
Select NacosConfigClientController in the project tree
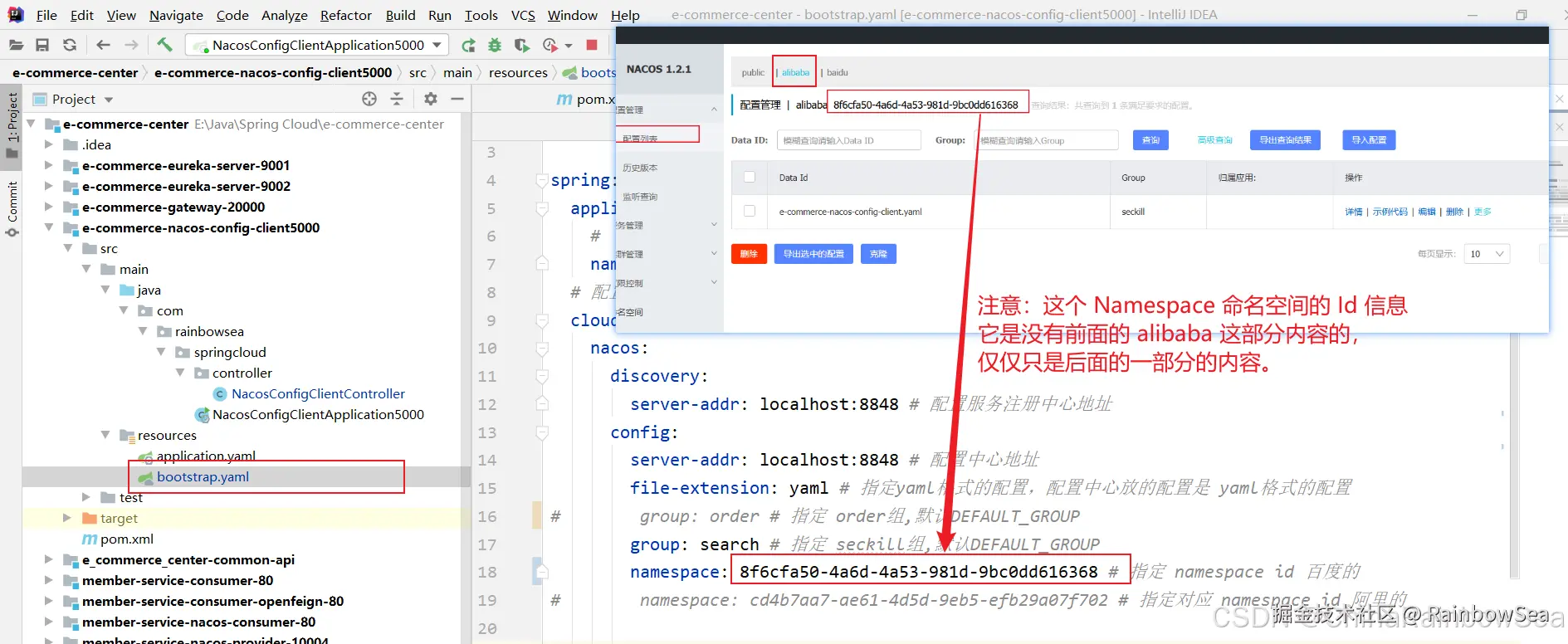pyautogui.click(x=318, y=393)
